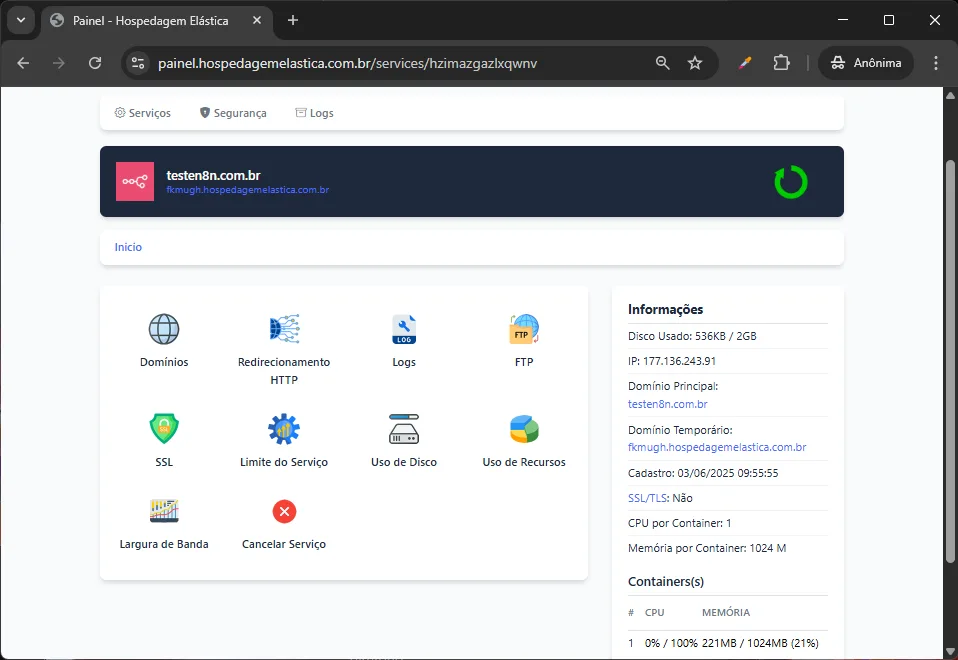
Task: Click the CPU por Container: 1 text
Action: pyautogui.click(x=679, y=523)
